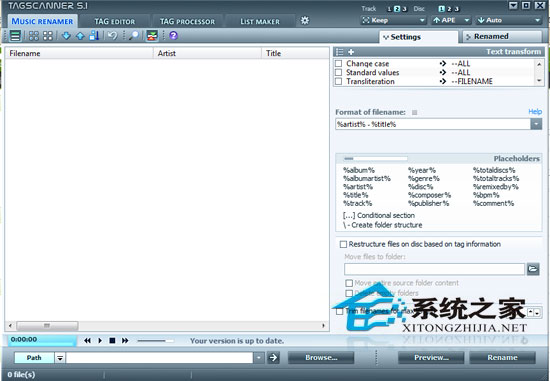The width and height of the screenshot is (550, 381).
Task: Browse for destination folder icon
Action: (533, 269)
